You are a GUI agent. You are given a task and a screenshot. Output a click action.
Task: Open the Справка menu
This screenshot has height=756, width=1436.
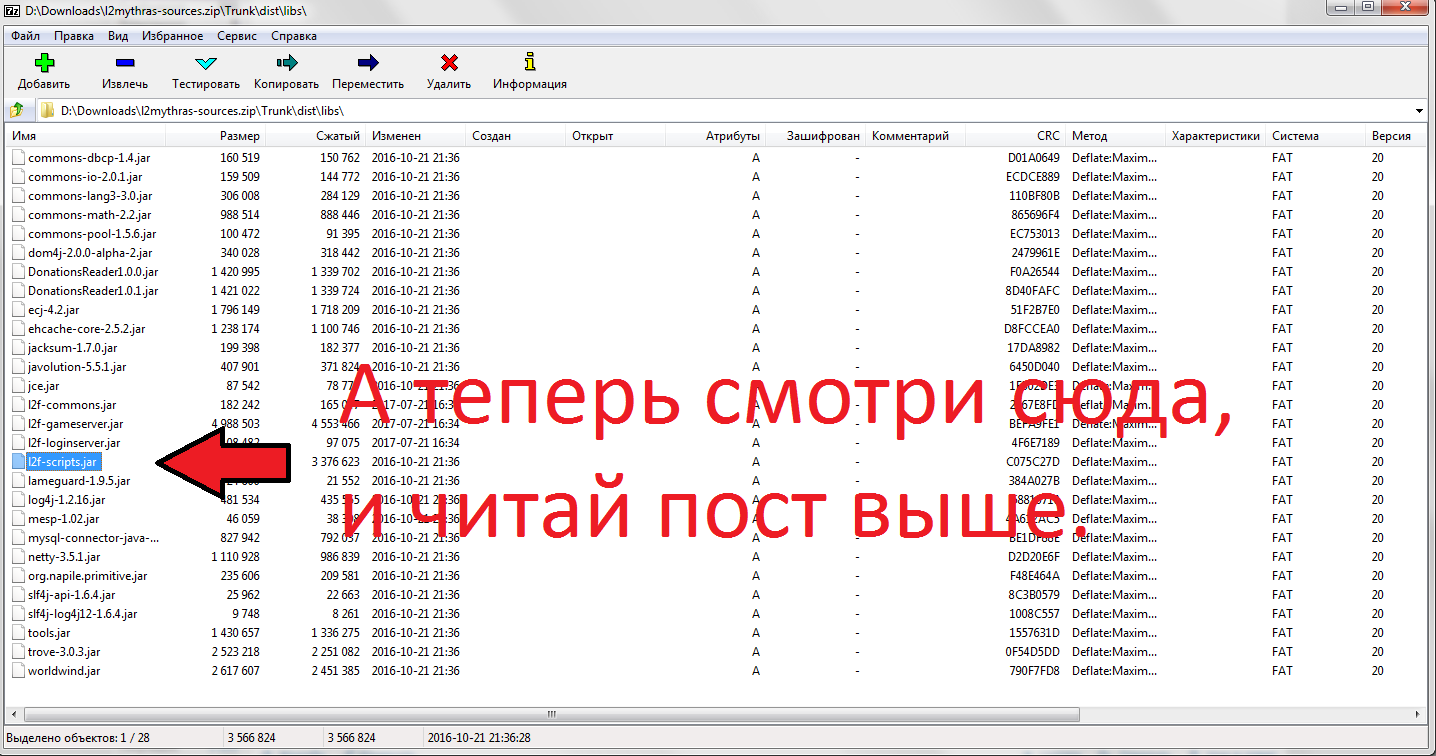[294, 36]
